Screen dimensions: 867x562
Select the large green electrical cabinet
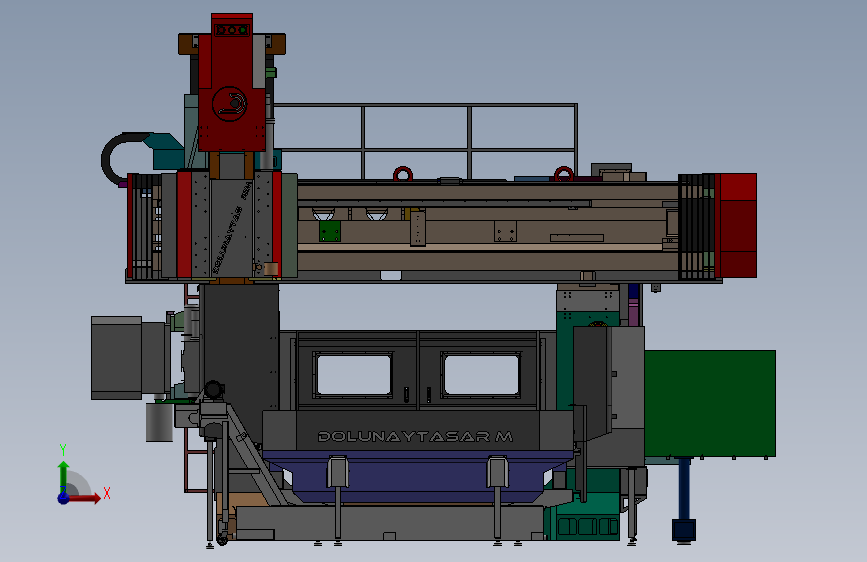[x=710, y=403]
